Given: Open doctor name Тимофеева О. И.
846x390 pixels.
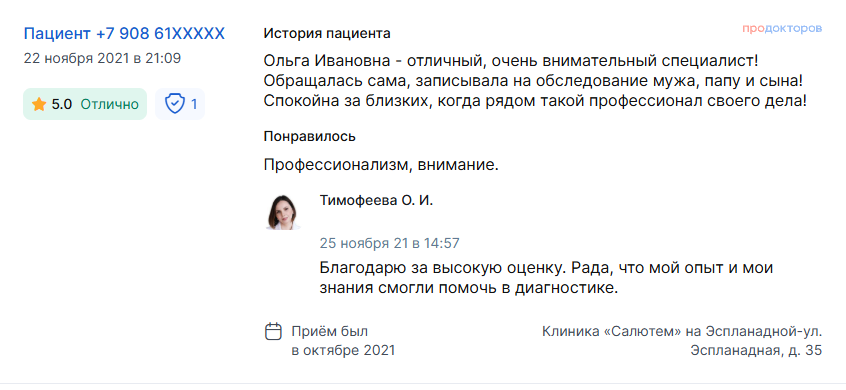Looking at the screenshot, I should click(376, 201).
